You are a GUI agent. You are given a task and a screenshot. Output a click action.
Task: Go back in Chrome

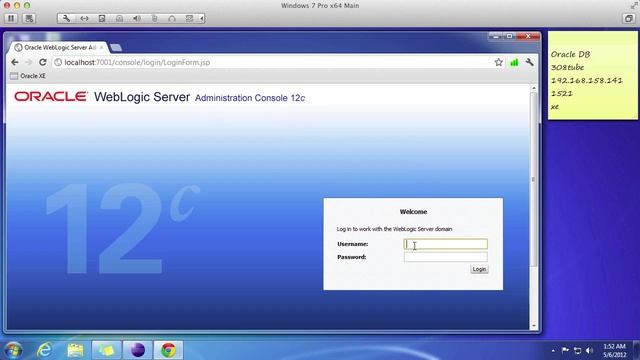coord(15,62)
